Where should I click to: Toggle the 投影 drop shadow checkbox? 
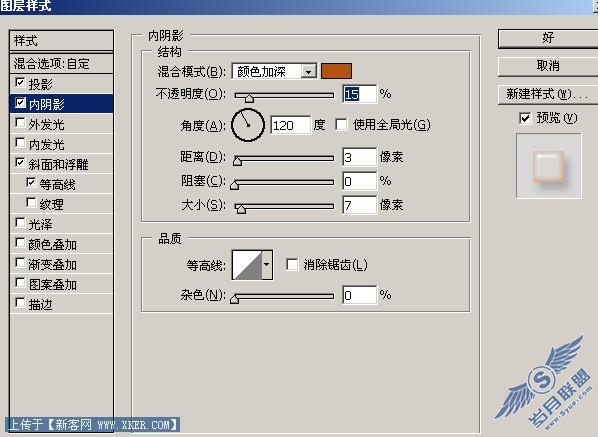[20, 83]
